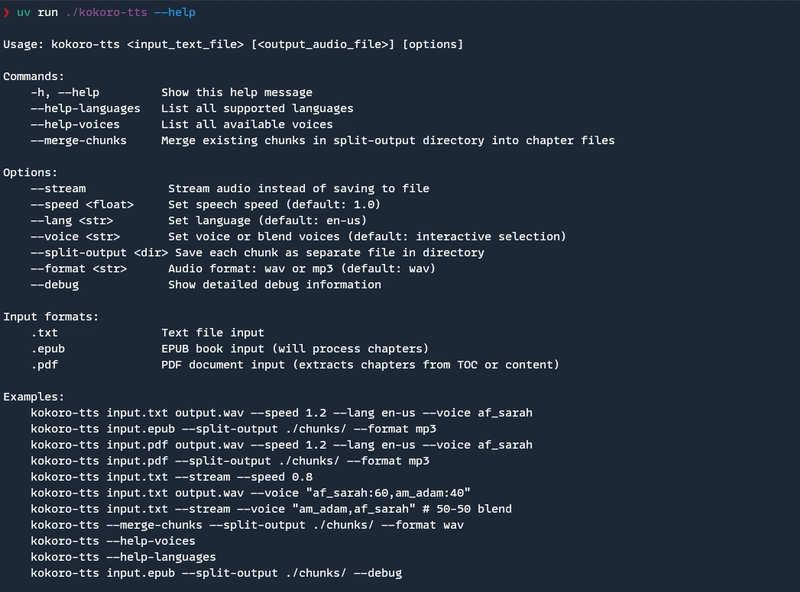800x592 pixels.
Task: Click the '--voice <str>' option
Action: (76, 237)
